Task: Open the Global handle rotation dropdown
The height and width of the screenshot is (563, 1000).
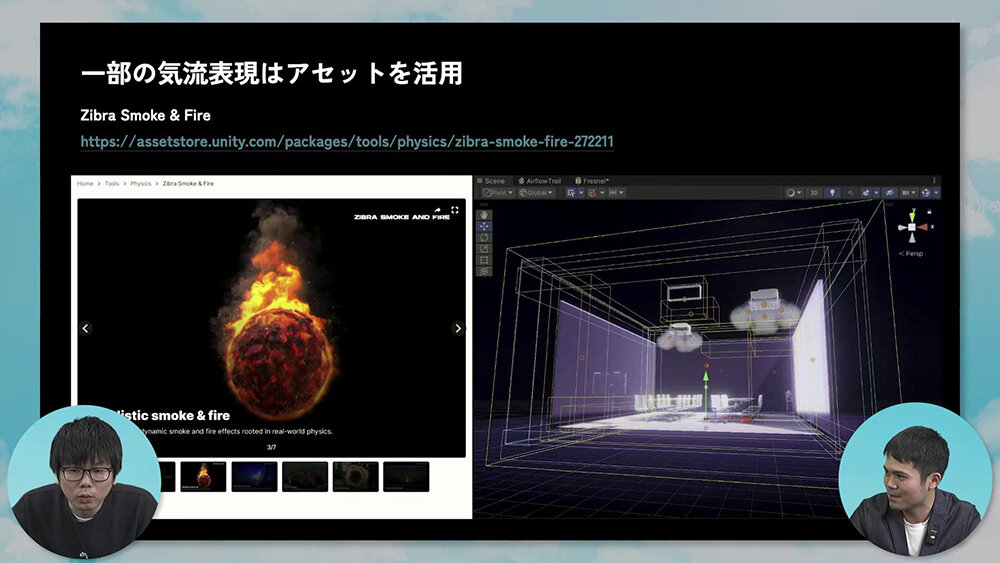Action: tap(536, 192)
